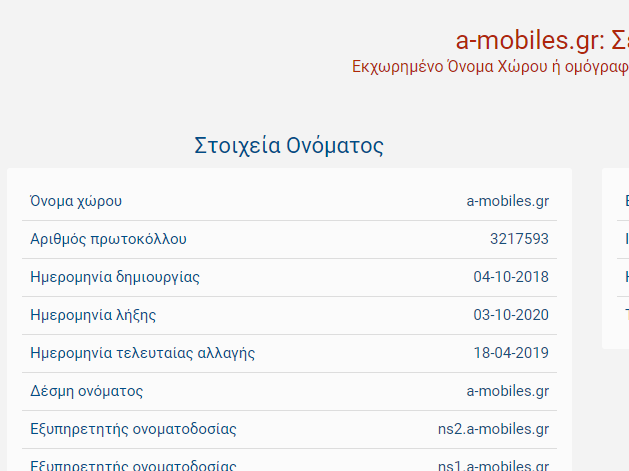This screenshot has width=629, height=471.
Task: Select a-mobiles.gr value in Όνομα χώρου row
Action: [507, 201]
